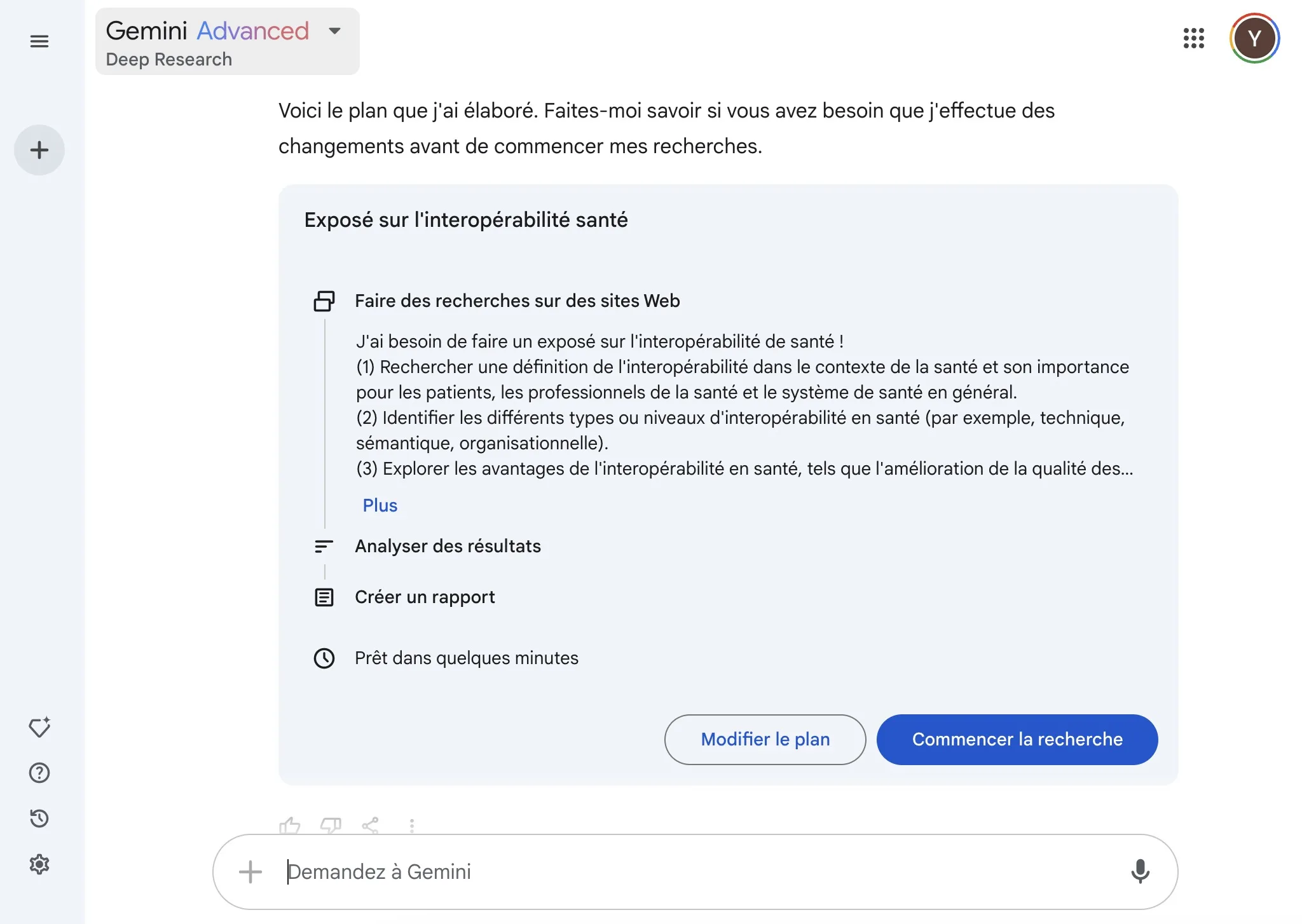This screenshot has height=924, width=1302.
Task: Expand the plan with Plus link
Action: point(380,505)
